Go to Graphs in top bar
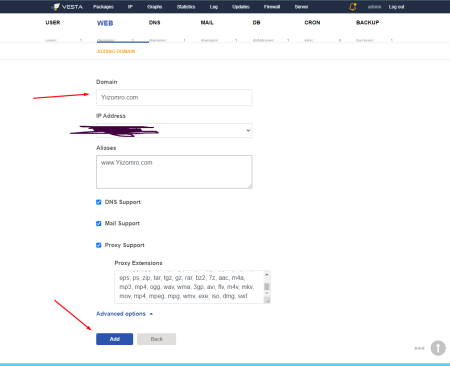 (x=154, y=7)
